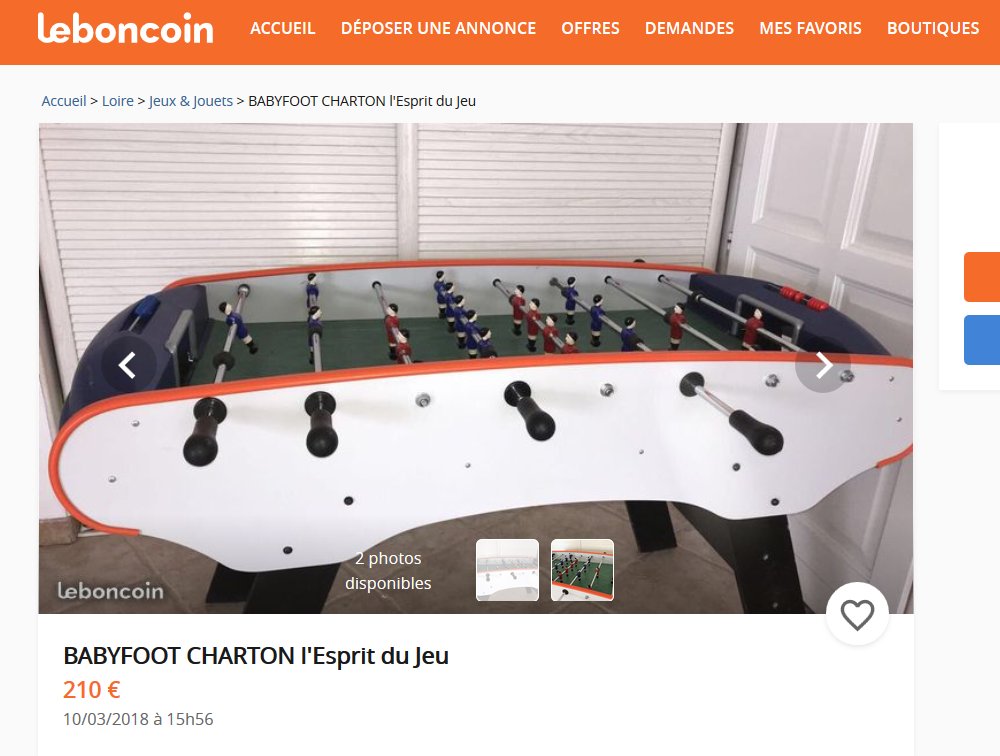Select the first photo thumbnail
This screenshot has height=756, width=1000.
pyautogui.click(x=508, y=570)
